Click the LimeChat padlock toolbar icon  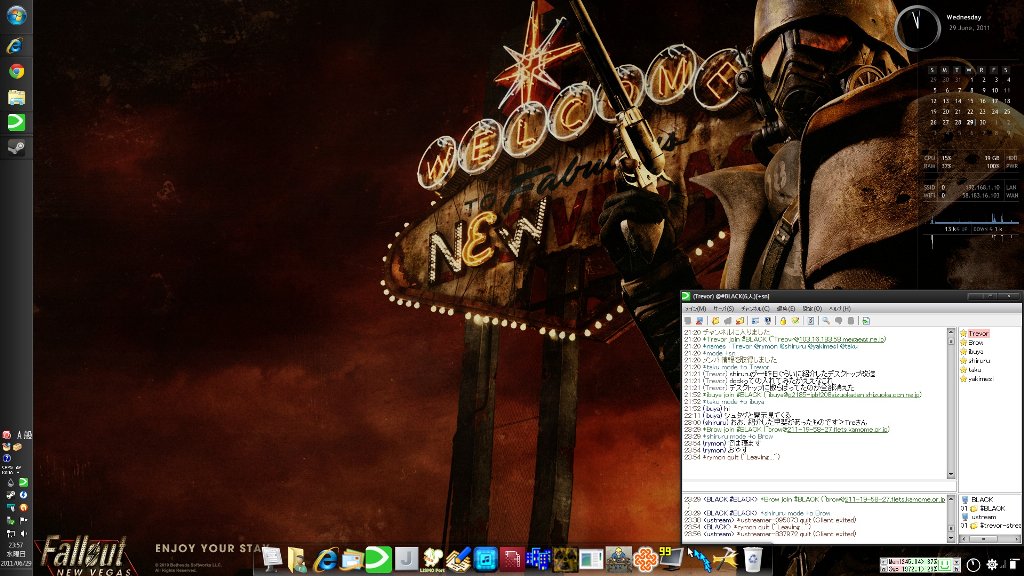783,321
